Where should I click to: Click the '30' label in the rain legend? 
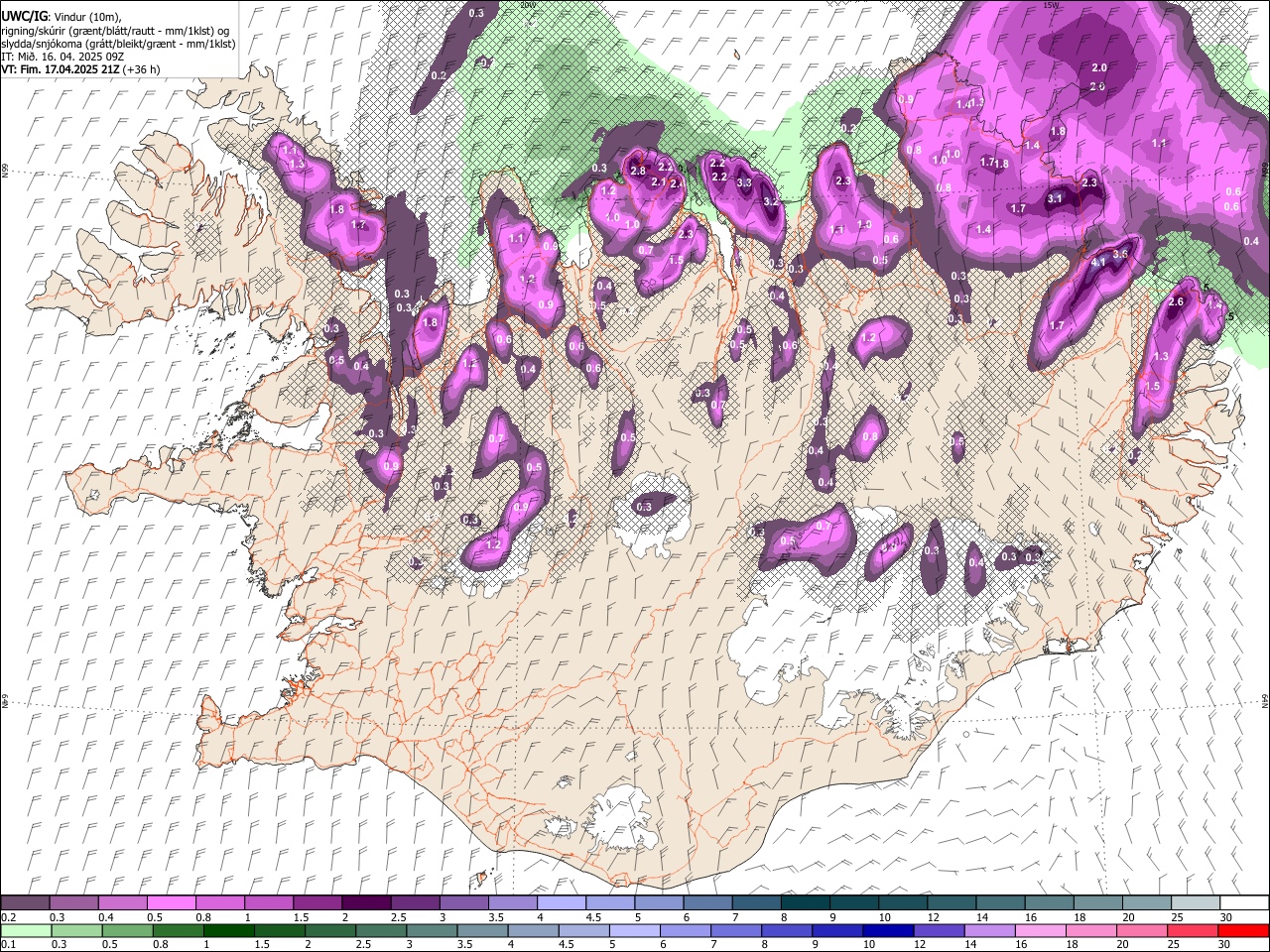pos(1222,944)
